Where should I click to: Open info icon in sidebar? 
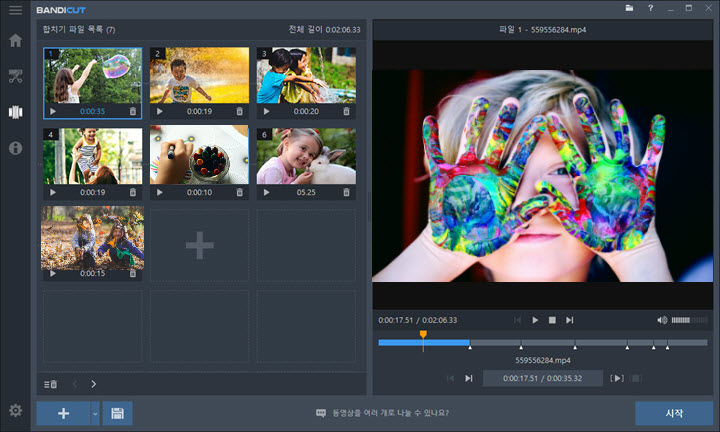point(16,148)
